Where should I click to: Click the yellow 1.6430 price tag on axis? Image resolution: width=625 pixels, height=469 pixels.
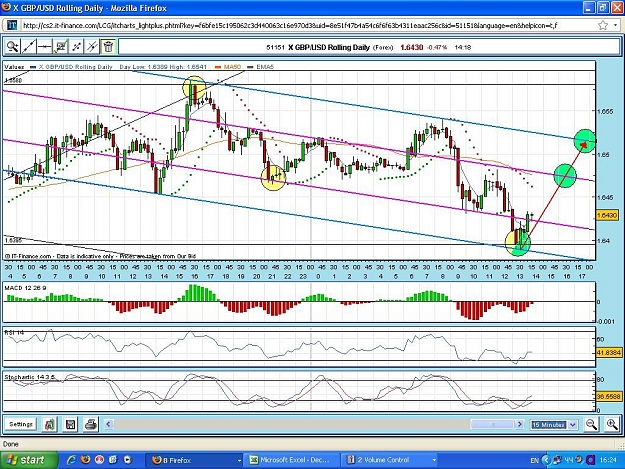(x=607, y=215)
